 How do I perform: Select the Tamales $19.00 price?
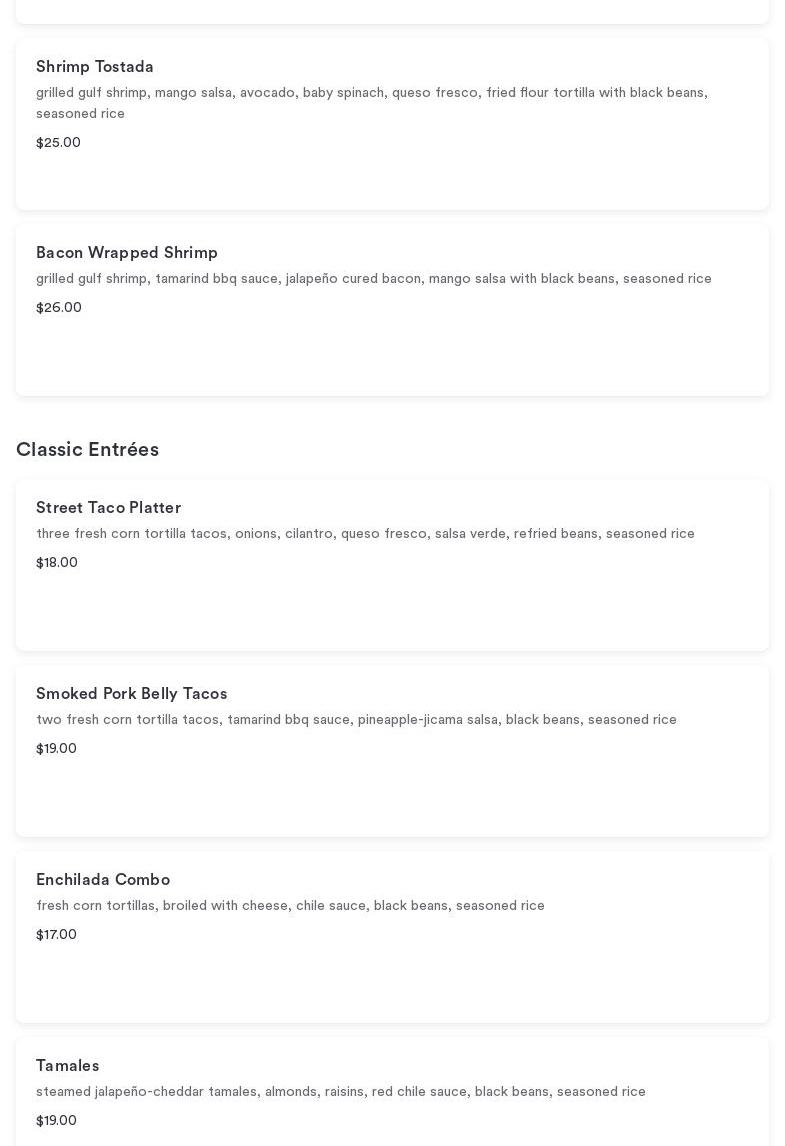(x=56, y=1121)
